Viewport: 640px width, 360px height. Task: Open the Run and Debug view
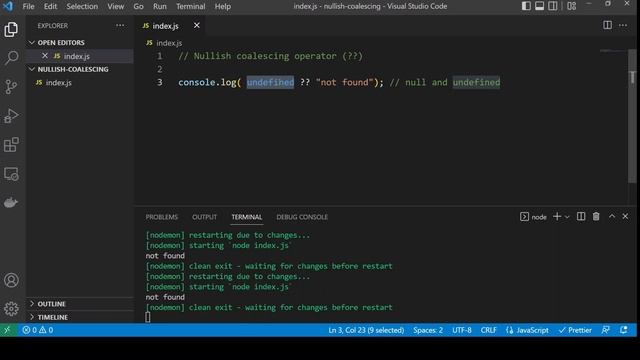click(x=11, y=116)
